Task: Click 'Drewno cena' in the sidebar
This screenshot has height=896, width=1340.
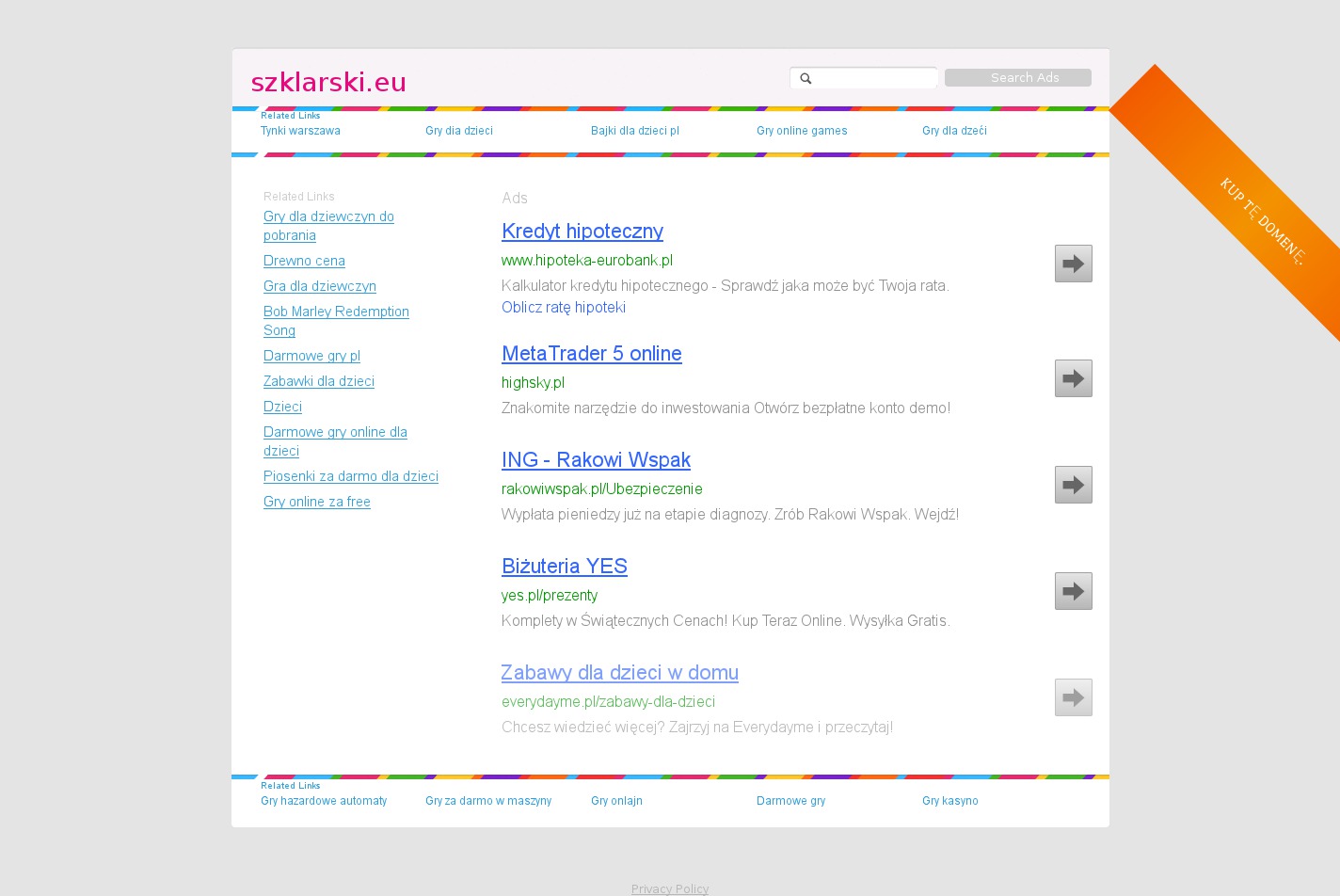Action: (304, 261)
